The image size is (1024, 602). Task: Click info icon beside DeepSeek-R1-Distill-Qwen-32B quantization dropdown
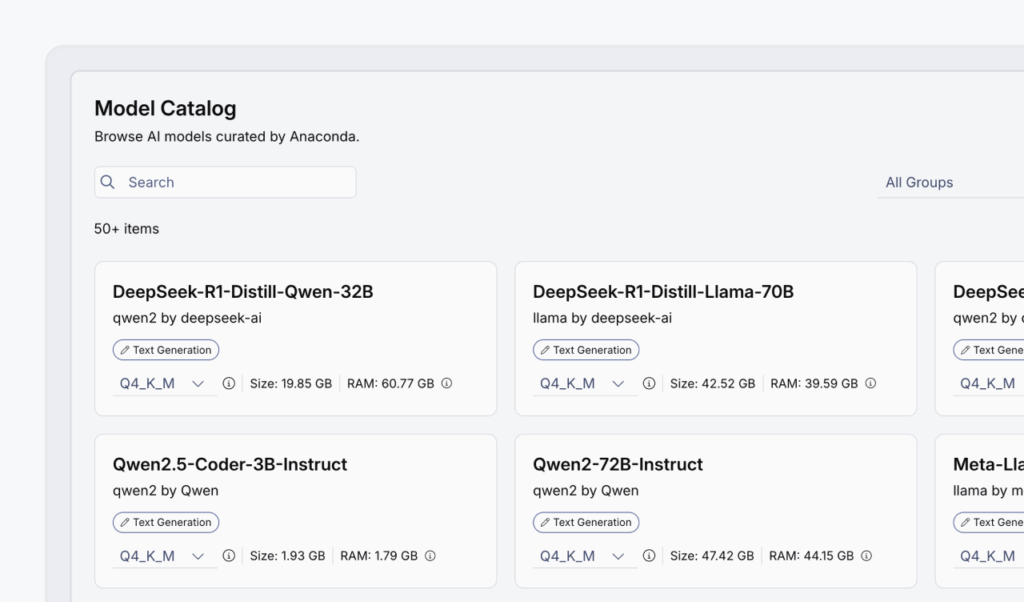pos(229,383)
